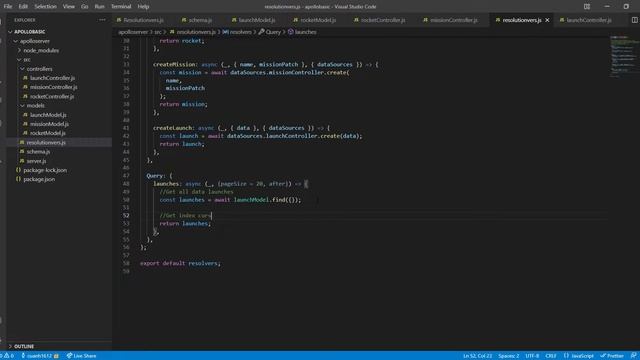640x360 pixels.
Task: Open launchController.js in the Explorer tree
Action: pyautogui.click(x=52, y=78)
